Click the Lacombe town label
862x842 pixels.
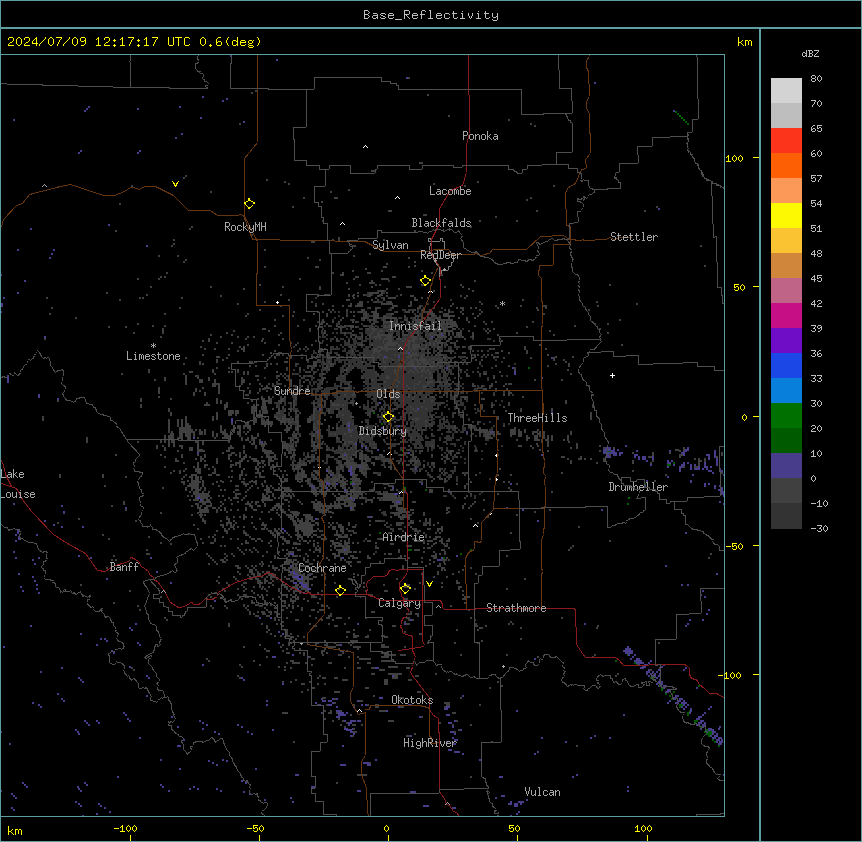point(450,191)
